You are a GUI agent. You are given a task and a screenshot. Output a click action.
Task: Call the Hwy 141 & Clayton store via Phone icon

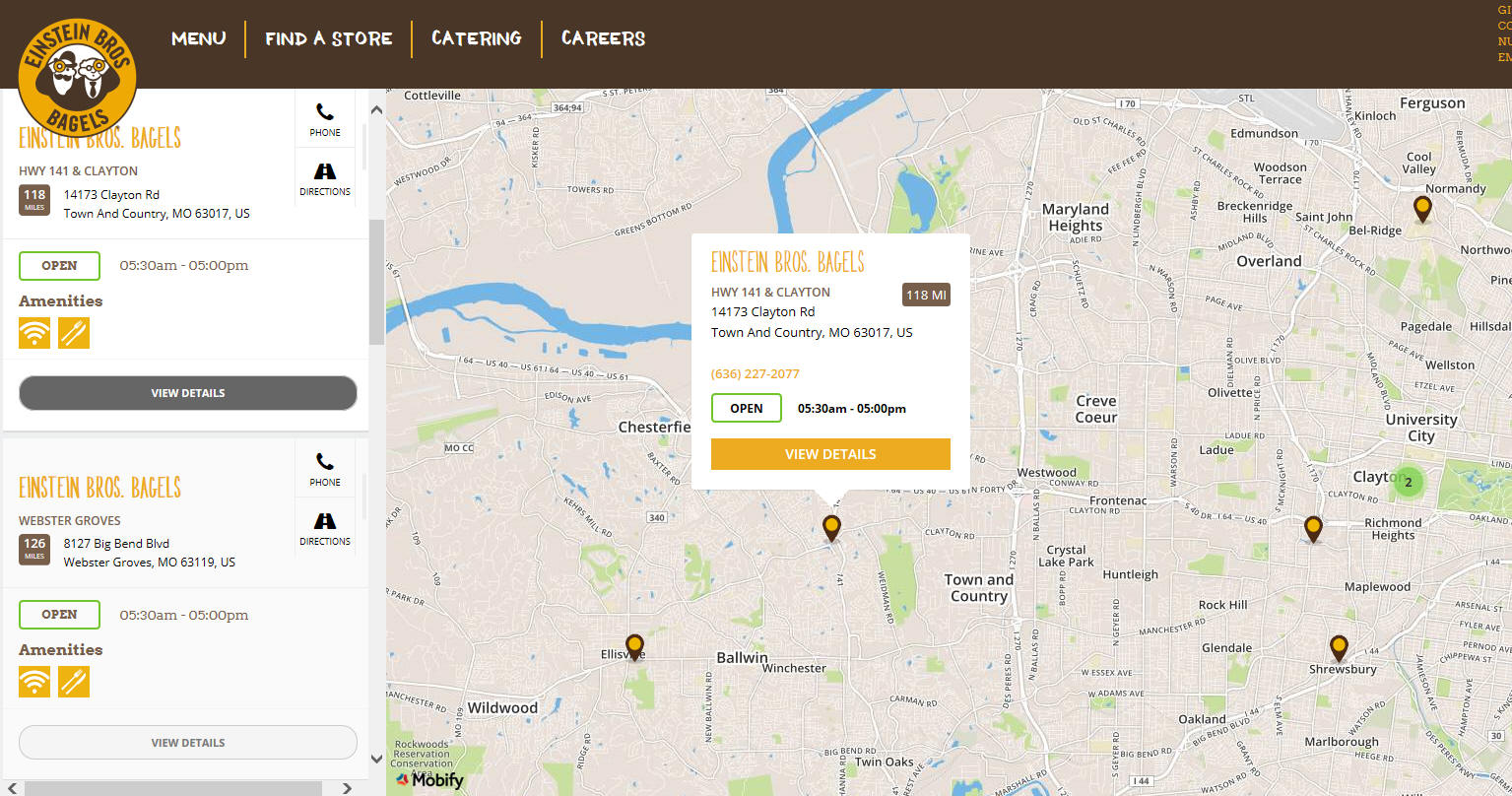coord(325,119)
